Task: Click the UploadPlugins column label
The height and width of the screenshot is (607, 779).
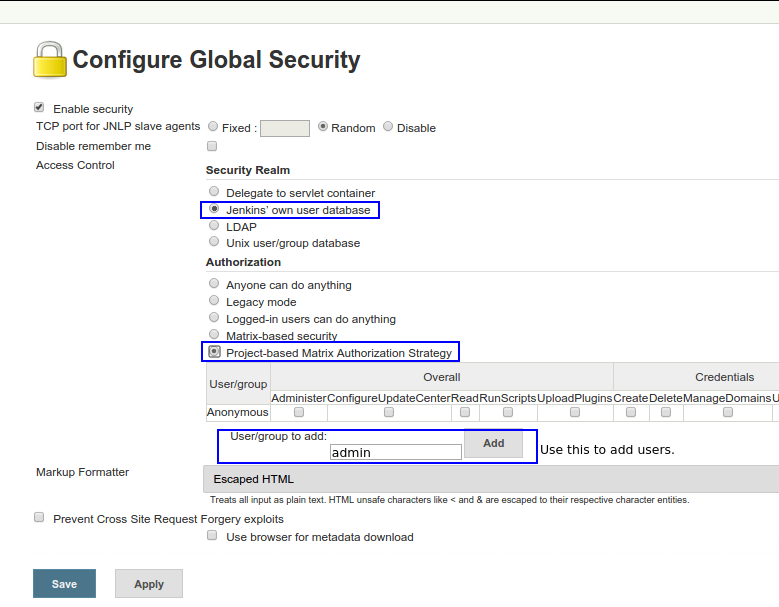Action: [x=575, y=398]
